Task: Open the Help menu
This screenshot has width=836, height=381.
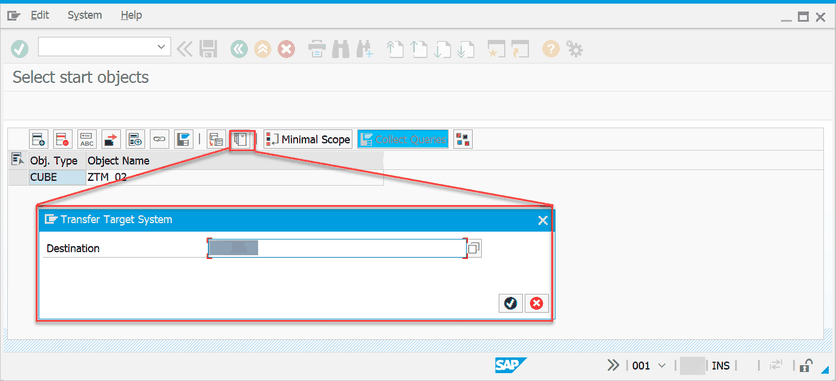Action: point(131,15)
